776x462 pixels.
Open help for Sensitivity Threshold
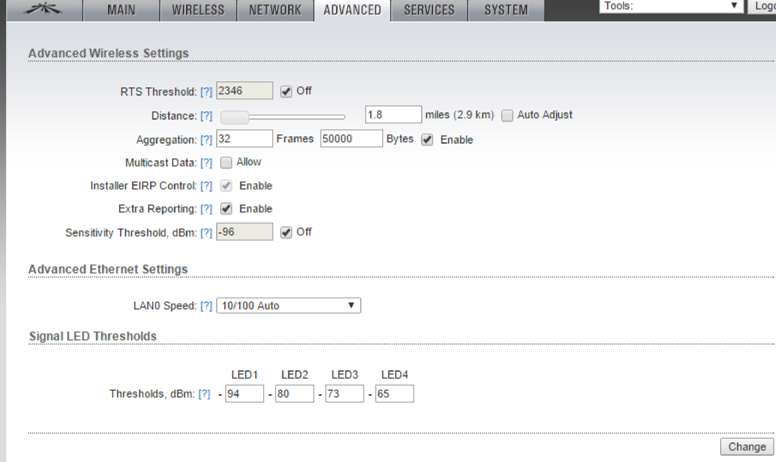click(206, 233)
